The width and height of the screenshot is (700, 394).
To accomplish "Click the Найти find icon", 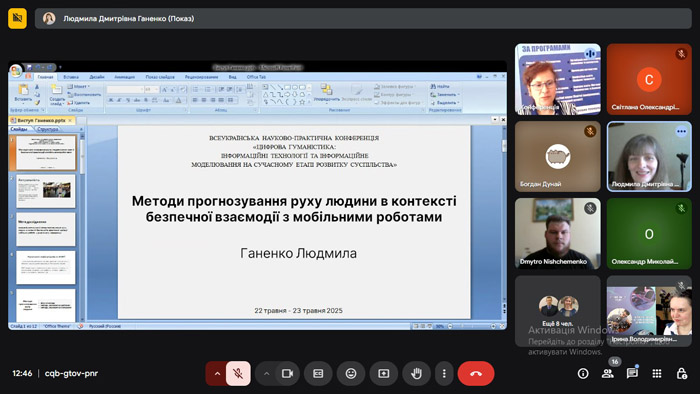I will click(x=440, y=86).
